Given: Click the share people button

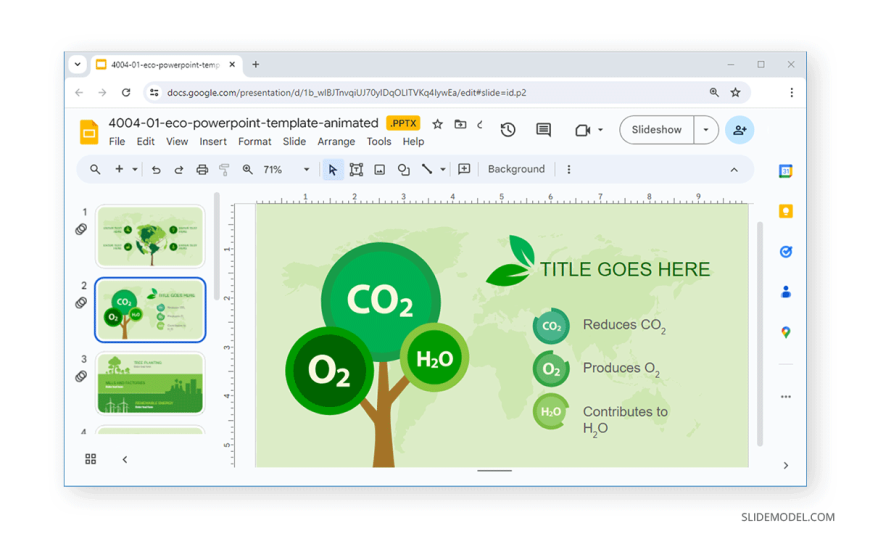Looking at the screenshot, I should [739, 130].
